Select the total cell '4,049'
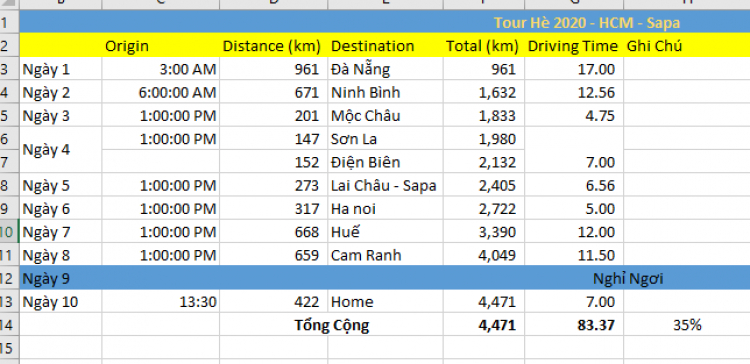The height and width of the screenshot is (364, 750). coord(484,255)
